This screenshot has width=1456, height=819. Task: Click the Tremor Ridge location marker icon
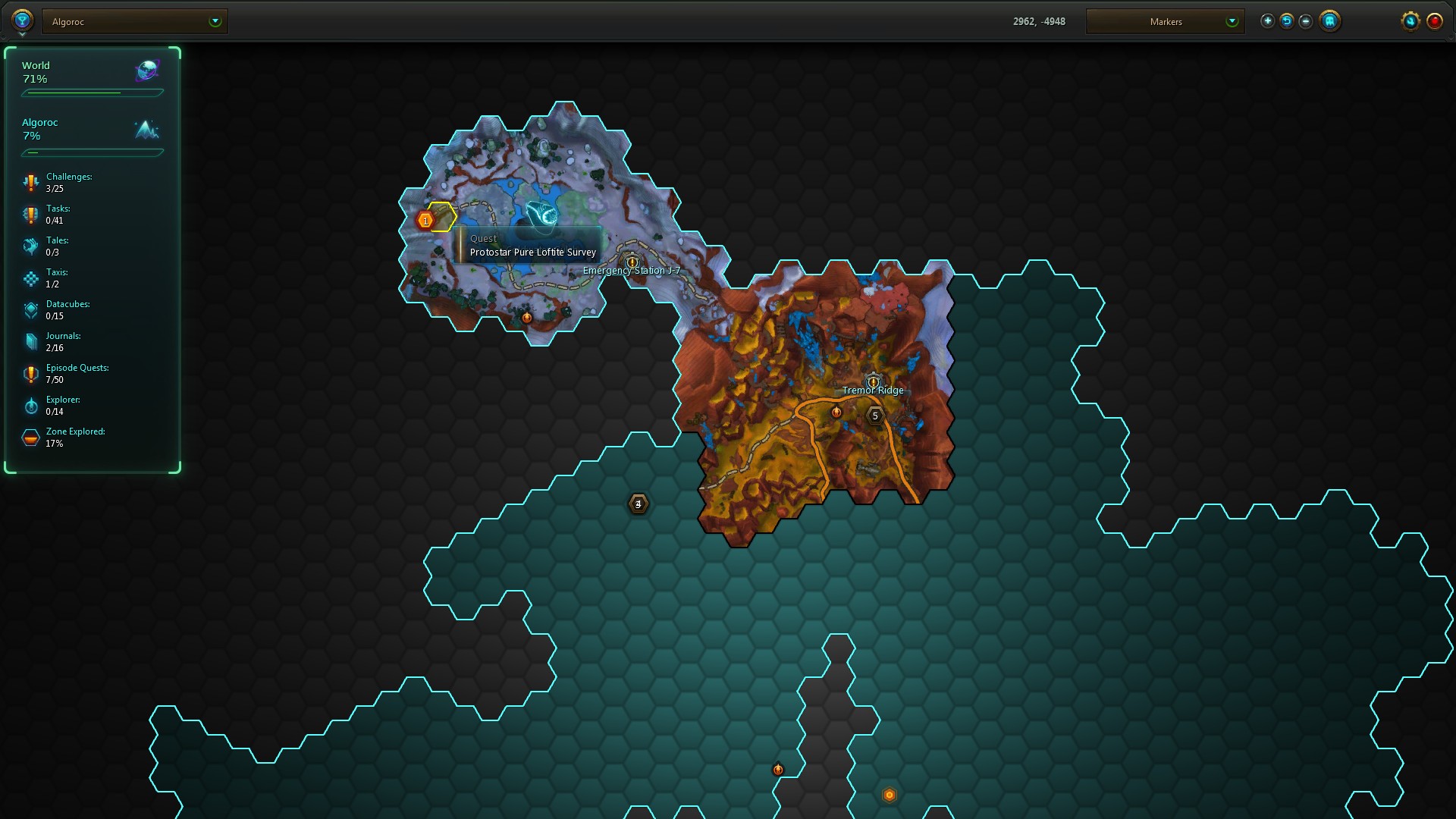(x=873, y=381)
